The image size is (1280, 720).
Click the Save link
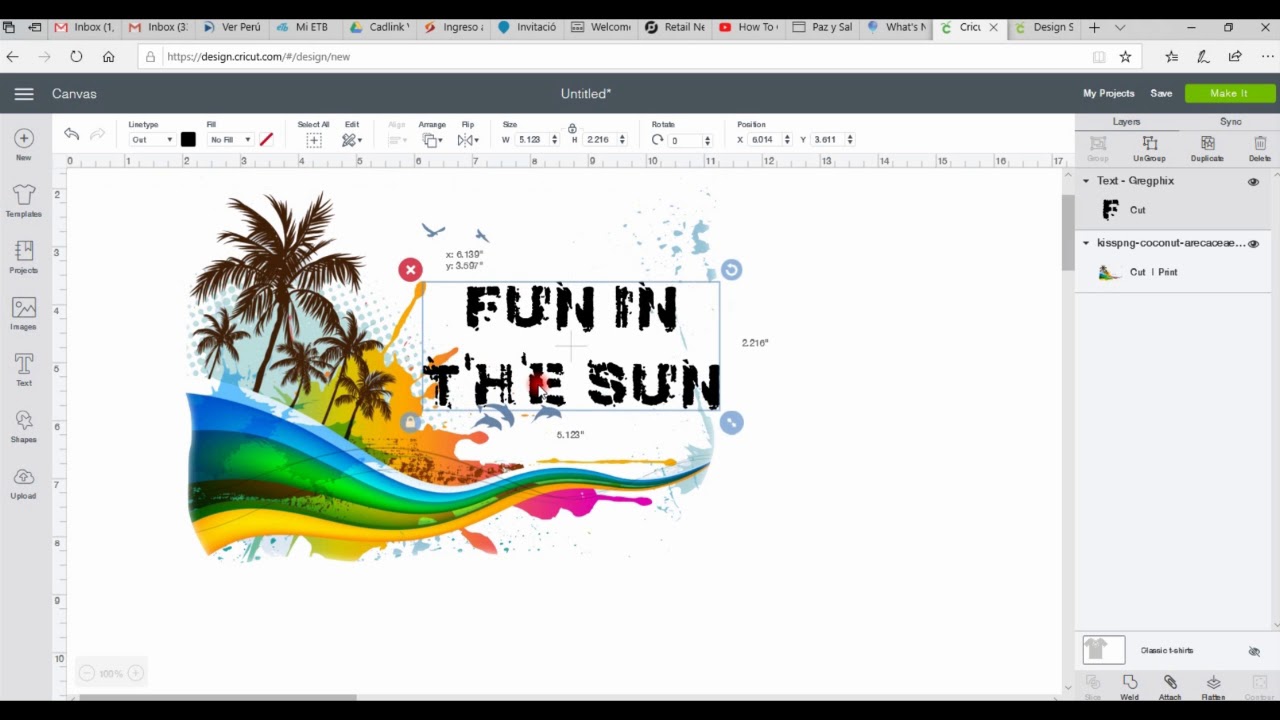1161,93
